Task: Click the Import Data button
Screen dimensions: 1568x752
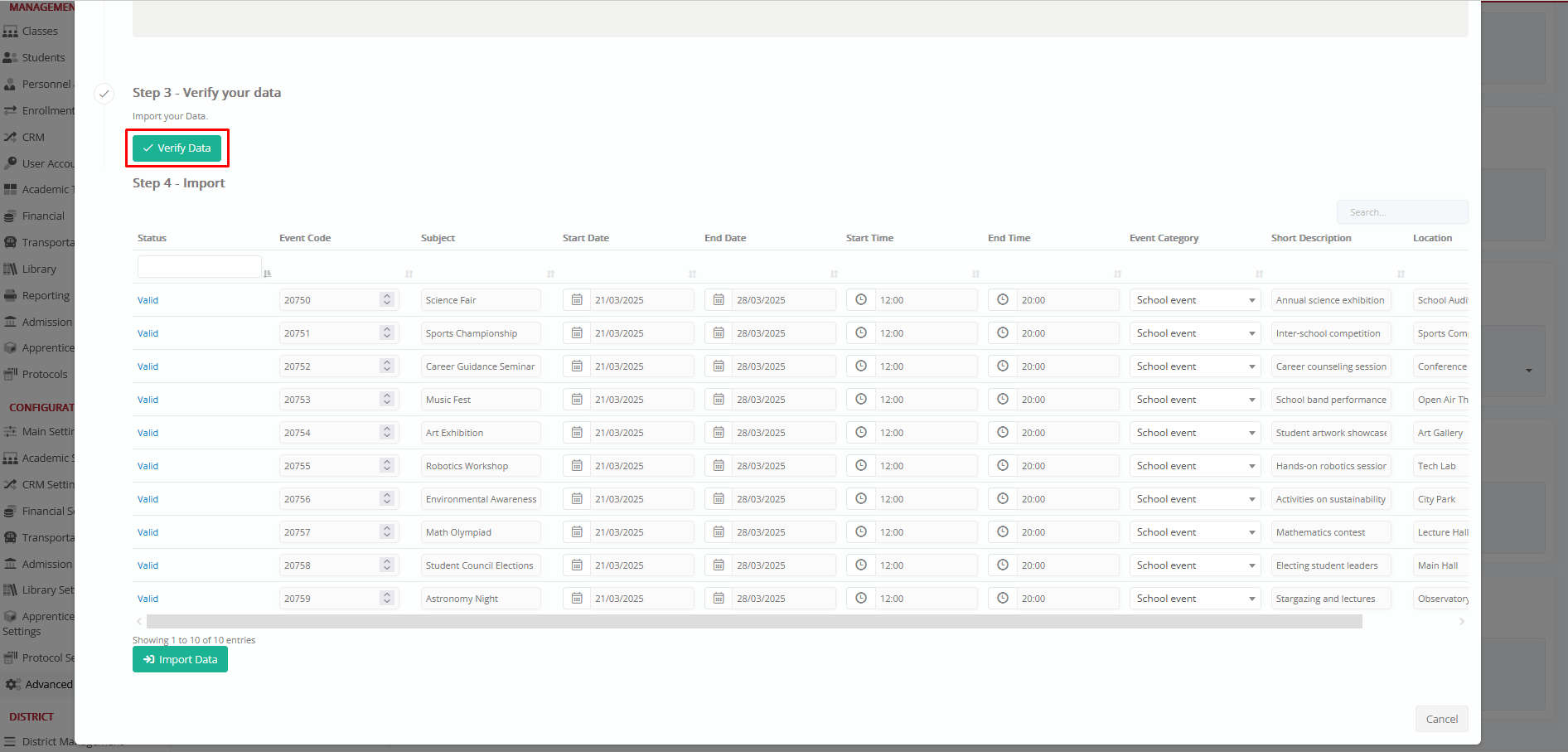Action: pos(180,660)
